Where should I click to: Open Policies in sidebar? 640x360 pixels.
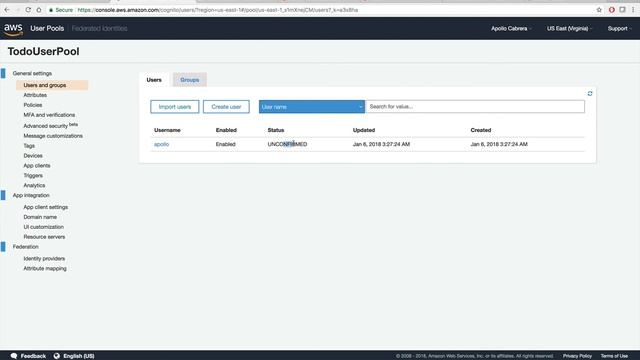click(x=33, y=105)
